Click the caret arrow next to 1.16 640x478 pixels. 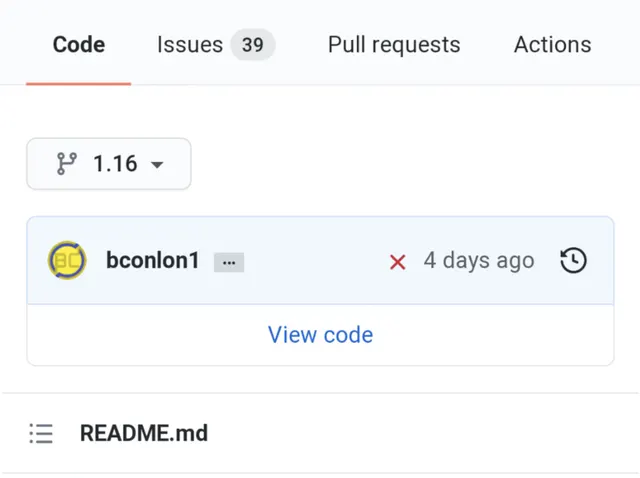click(x=157, y=165)
